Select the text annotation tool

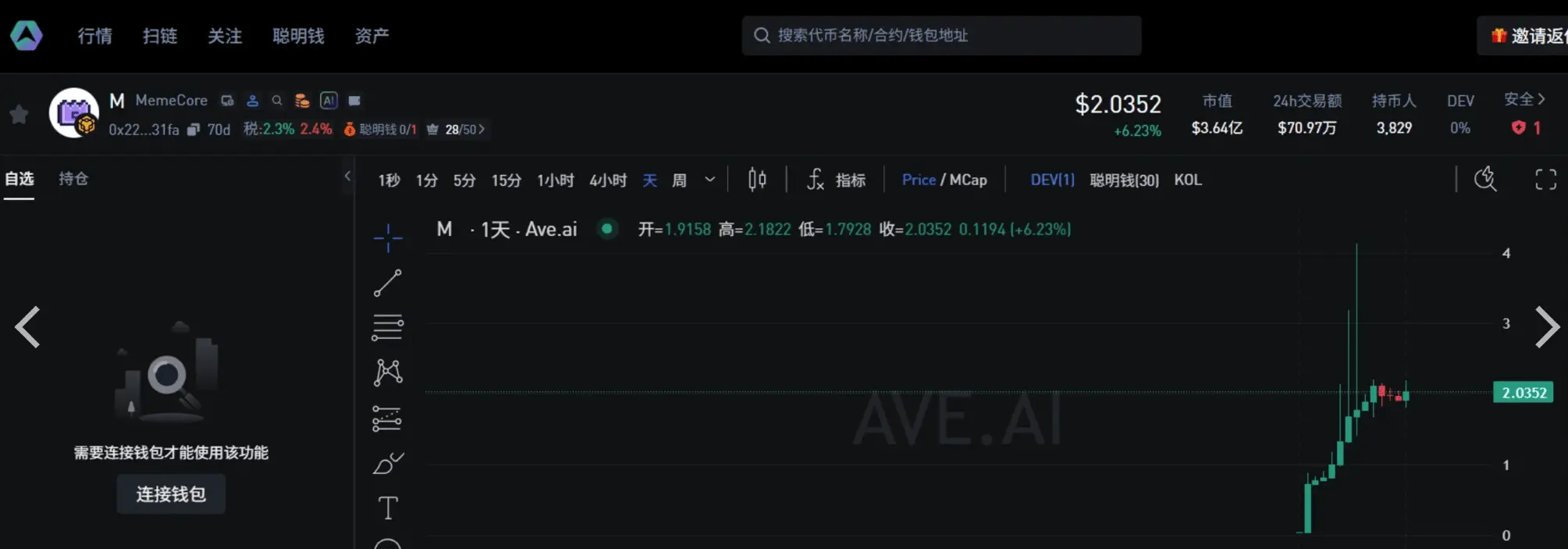tap(387, 508)
